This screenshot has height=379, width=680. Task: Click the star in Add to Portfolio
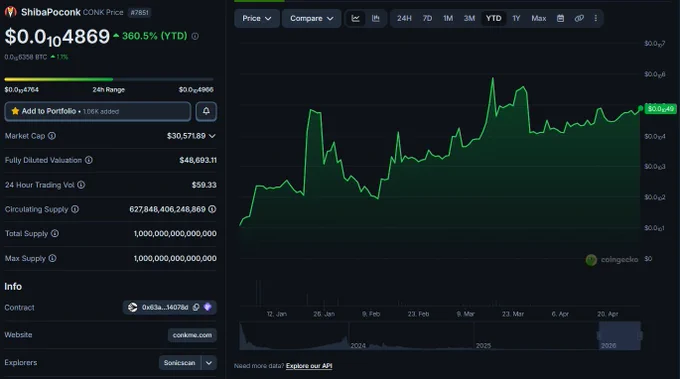coord(15,111)
